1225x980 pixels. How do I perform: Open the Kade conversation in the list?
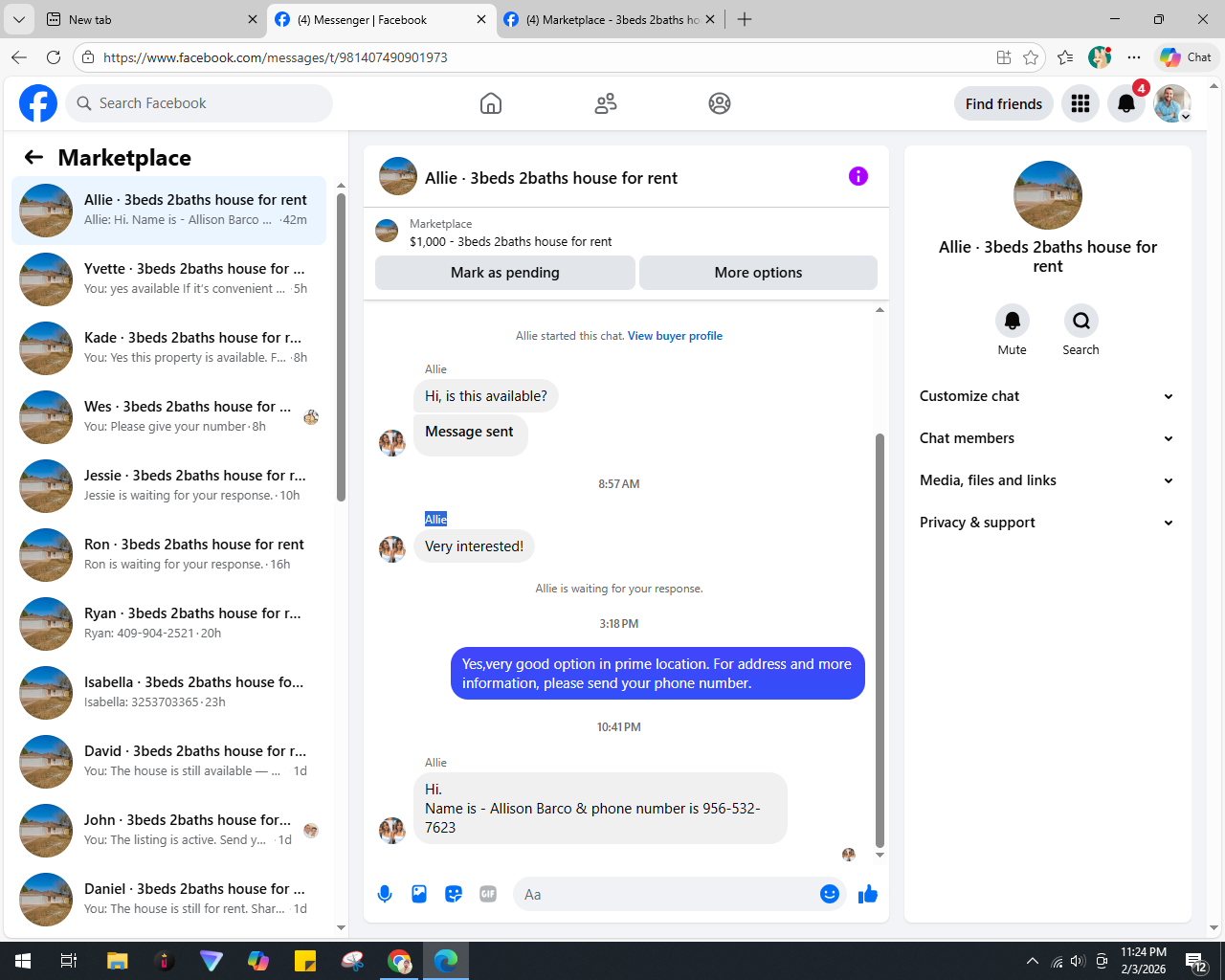168,348
